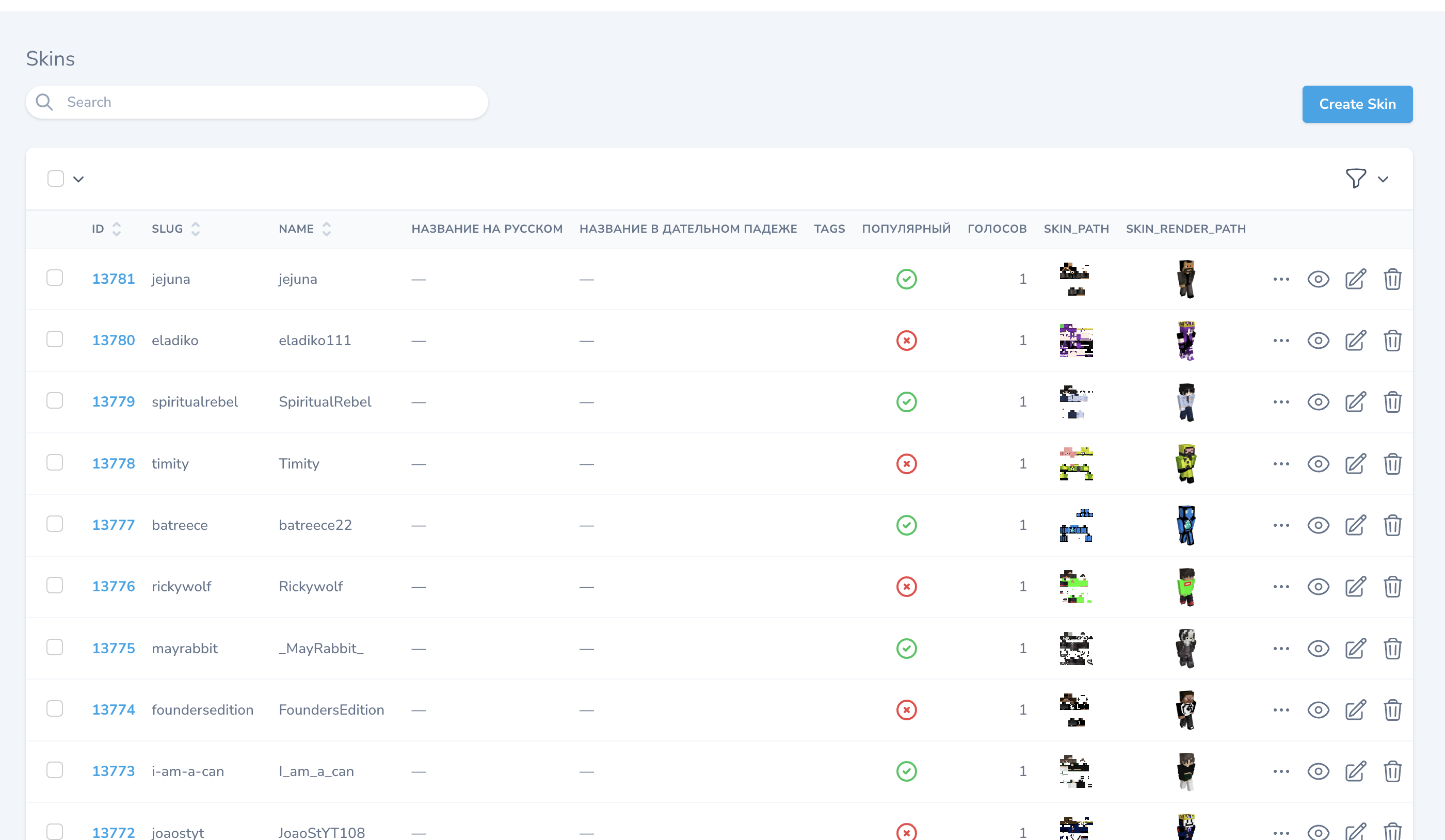Click the red not-popular mark for eladiko
This screenshot has width=1445, height=840.
[906, 341]
